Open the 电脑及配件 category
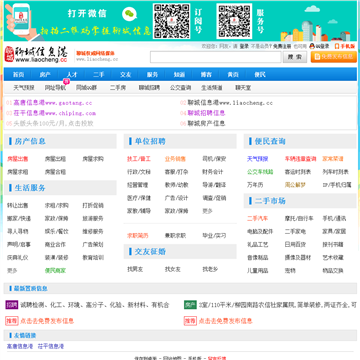 (260, 231)
